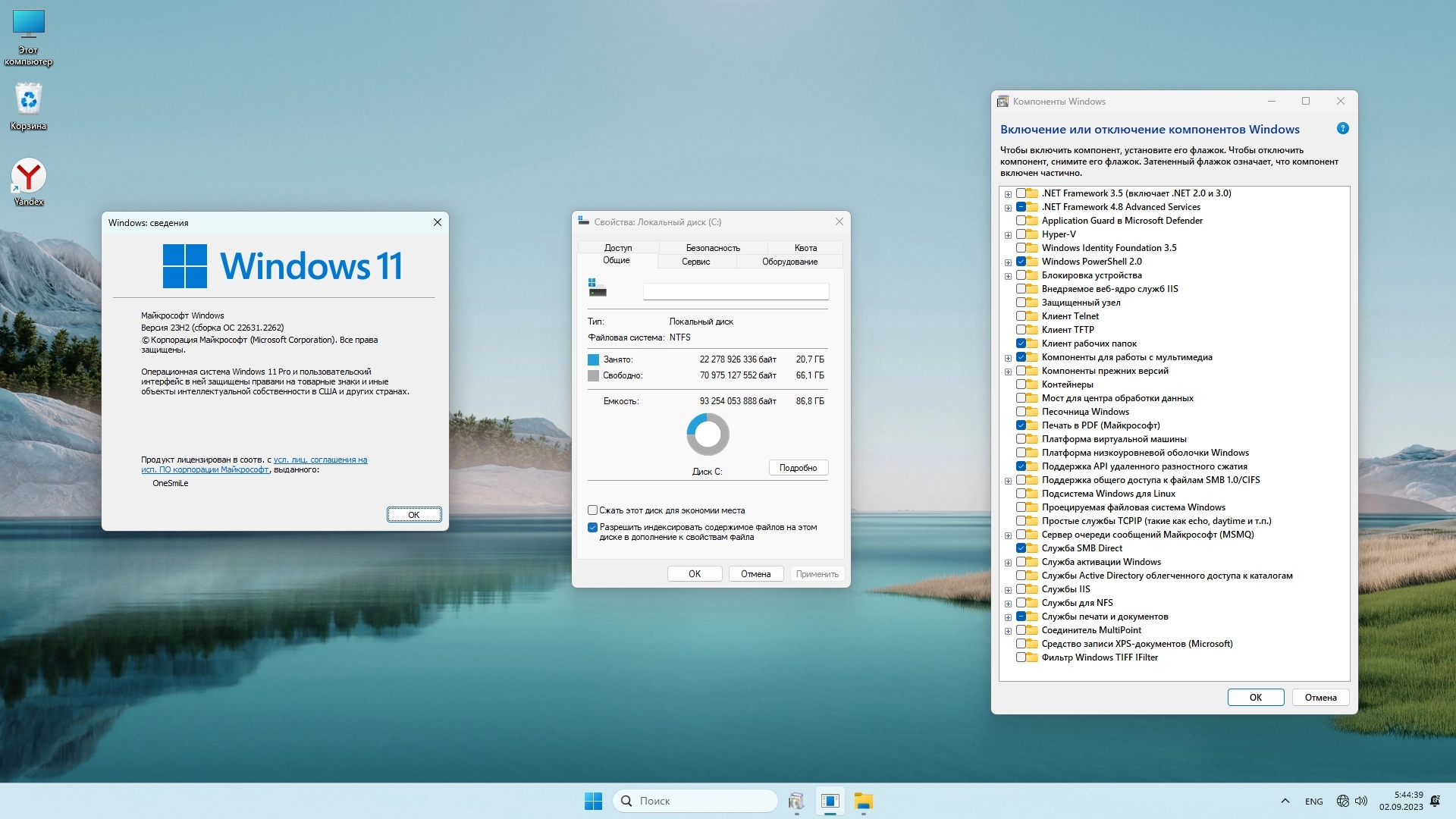Open the Yandex browser desktop shortcut
Screen dimensions: 1456x819
29,177
